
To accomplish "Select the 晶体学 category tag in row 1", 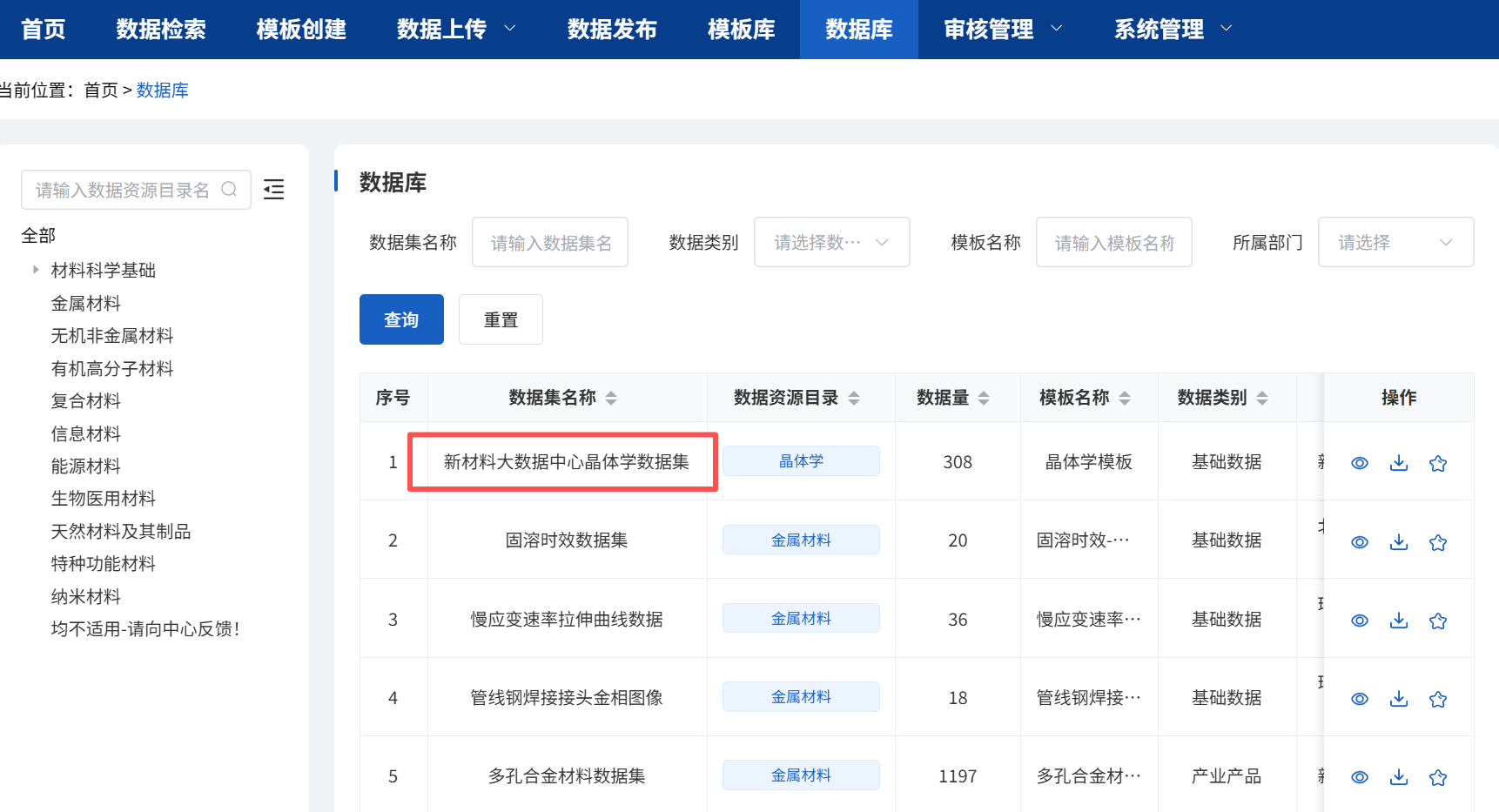I will click(801, 460).
